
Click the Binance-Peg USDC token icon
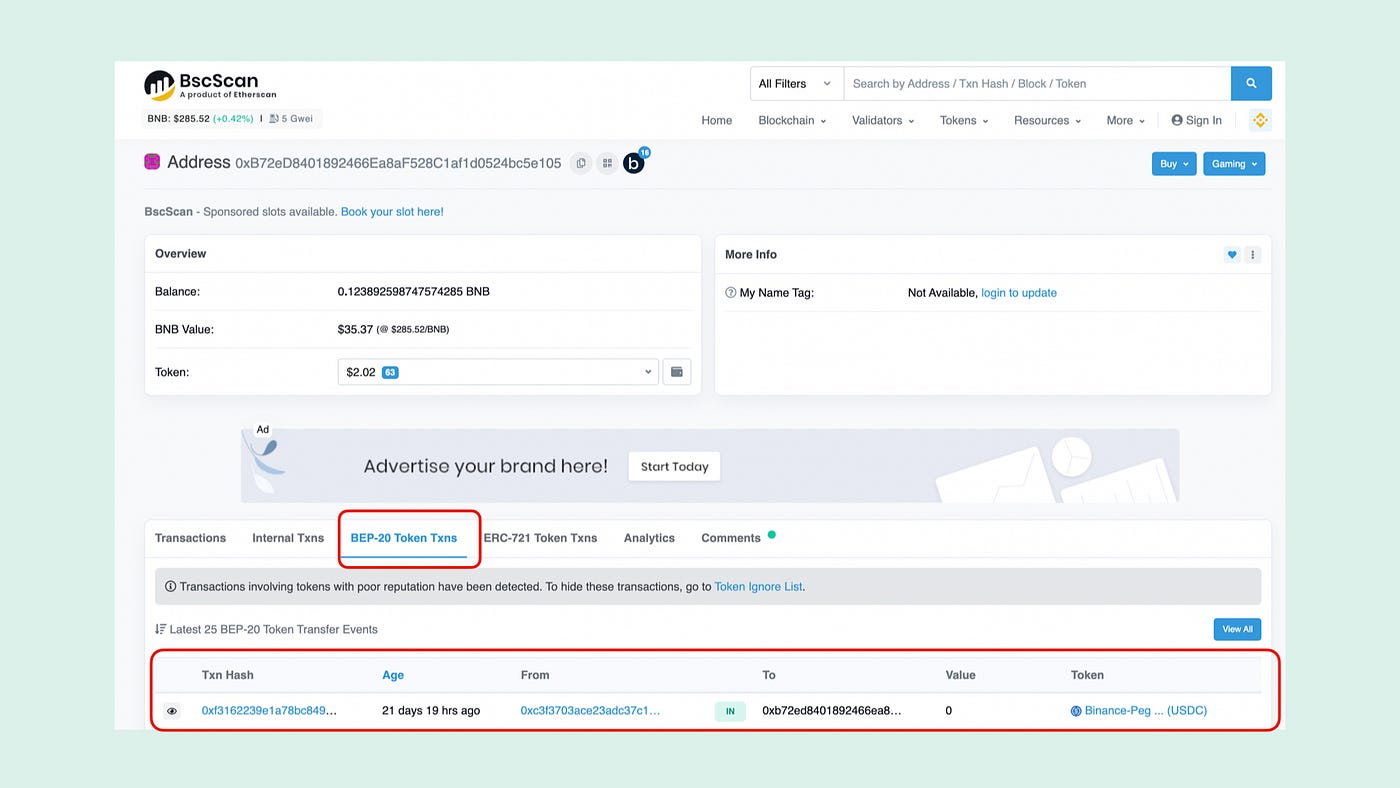tap(1076, 711)
